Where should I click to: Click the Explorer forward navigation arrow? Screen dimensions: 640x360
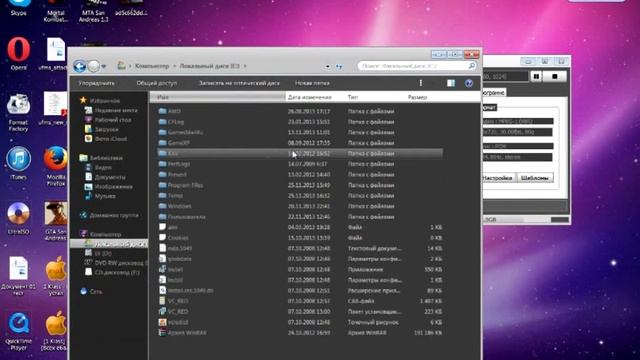pyautogui.click(x=93, y=66)
